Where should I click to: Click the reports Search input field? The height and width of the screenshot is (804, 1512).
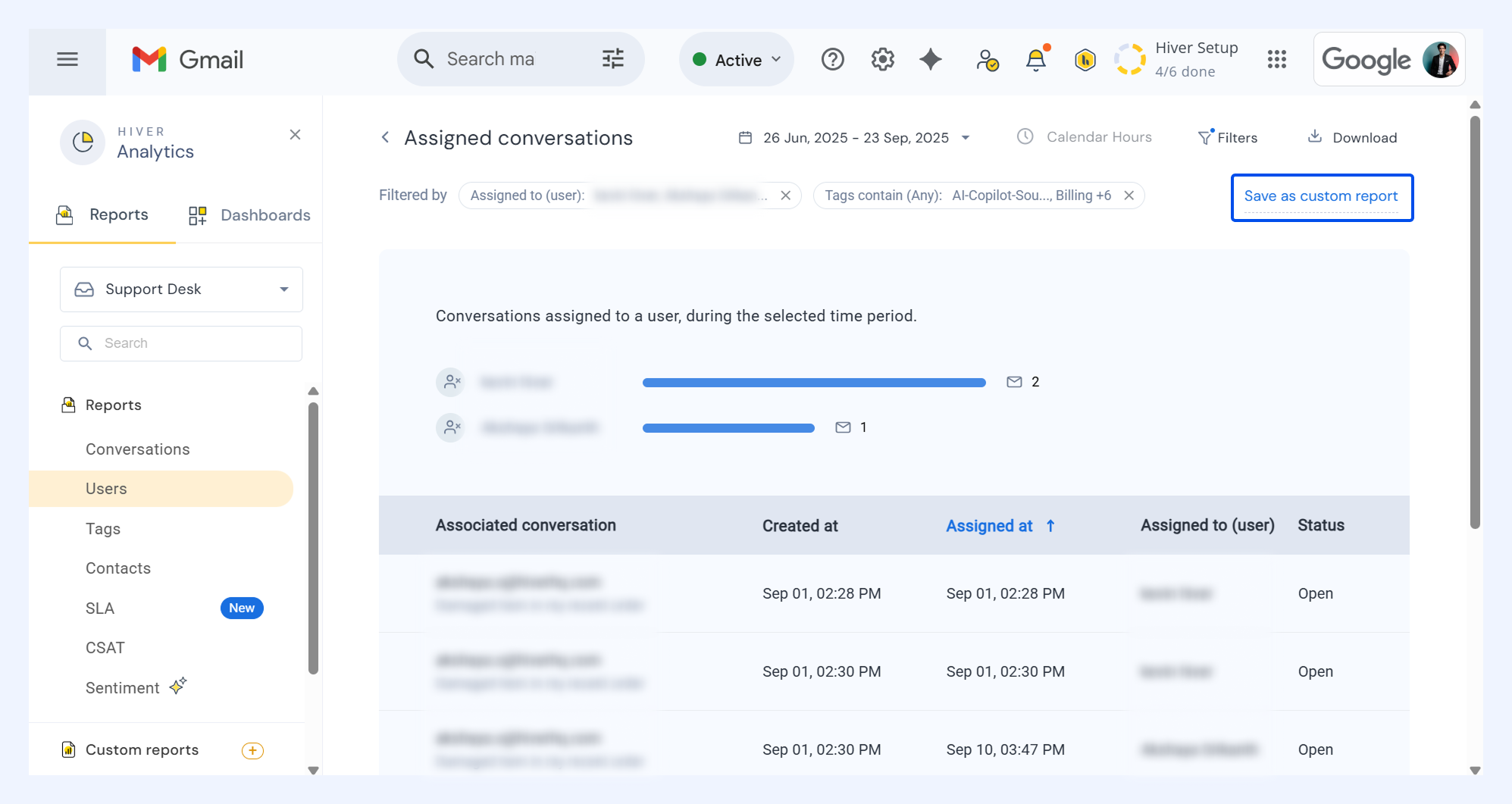(x=181, y=343)
